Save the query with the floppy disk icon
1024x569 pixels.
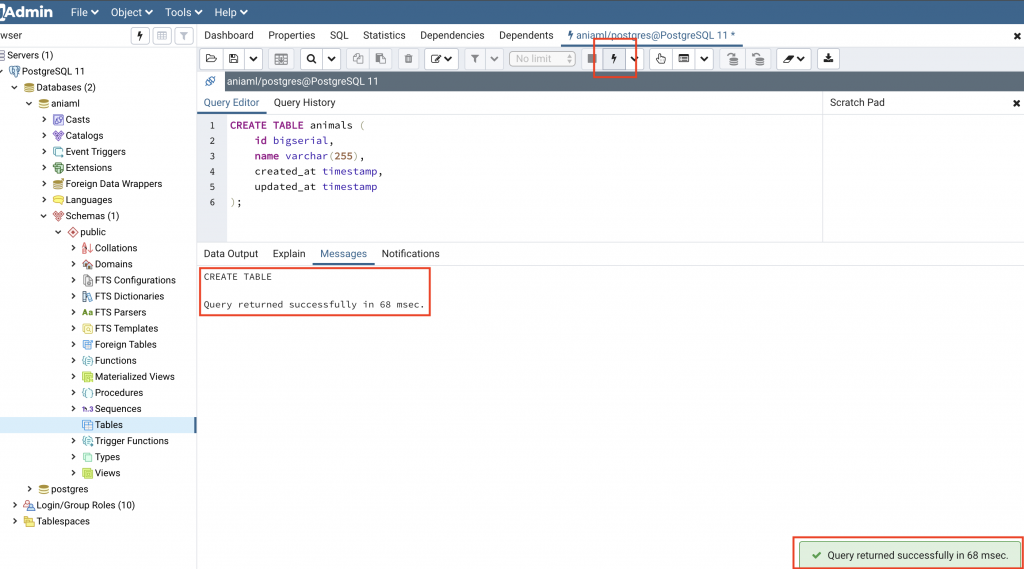click(x=233, y=59)
